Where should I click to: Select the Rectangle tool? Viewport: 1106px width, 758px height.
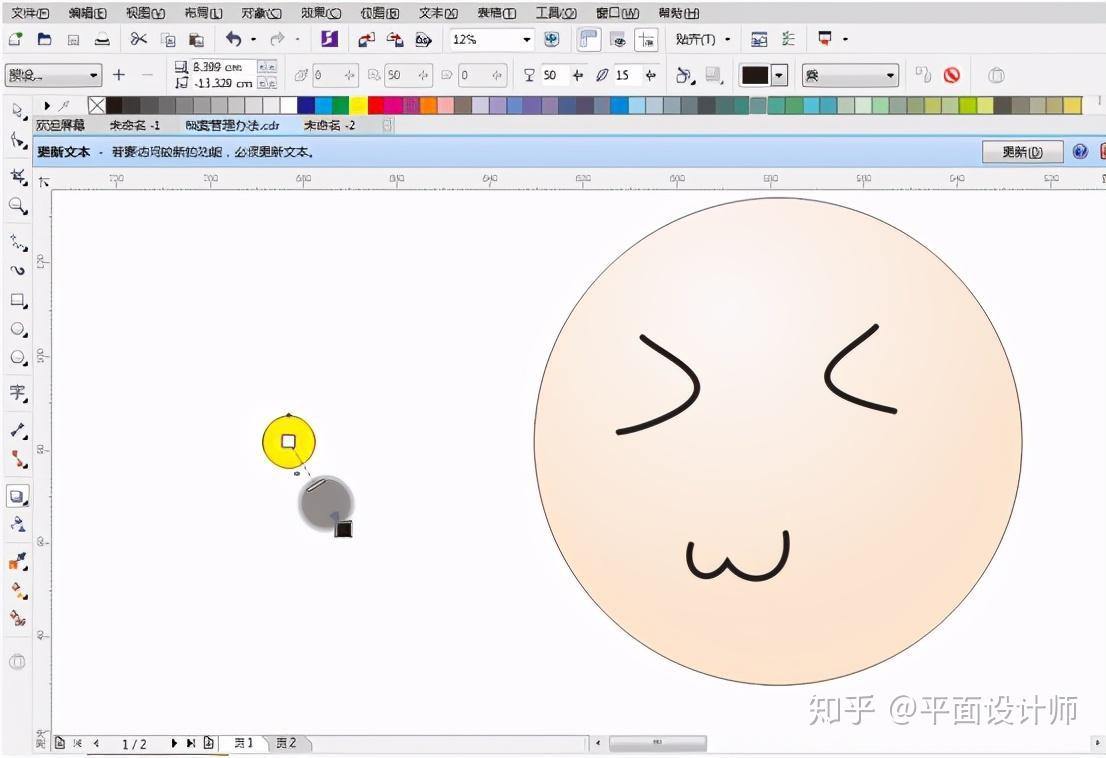point(16,300)
